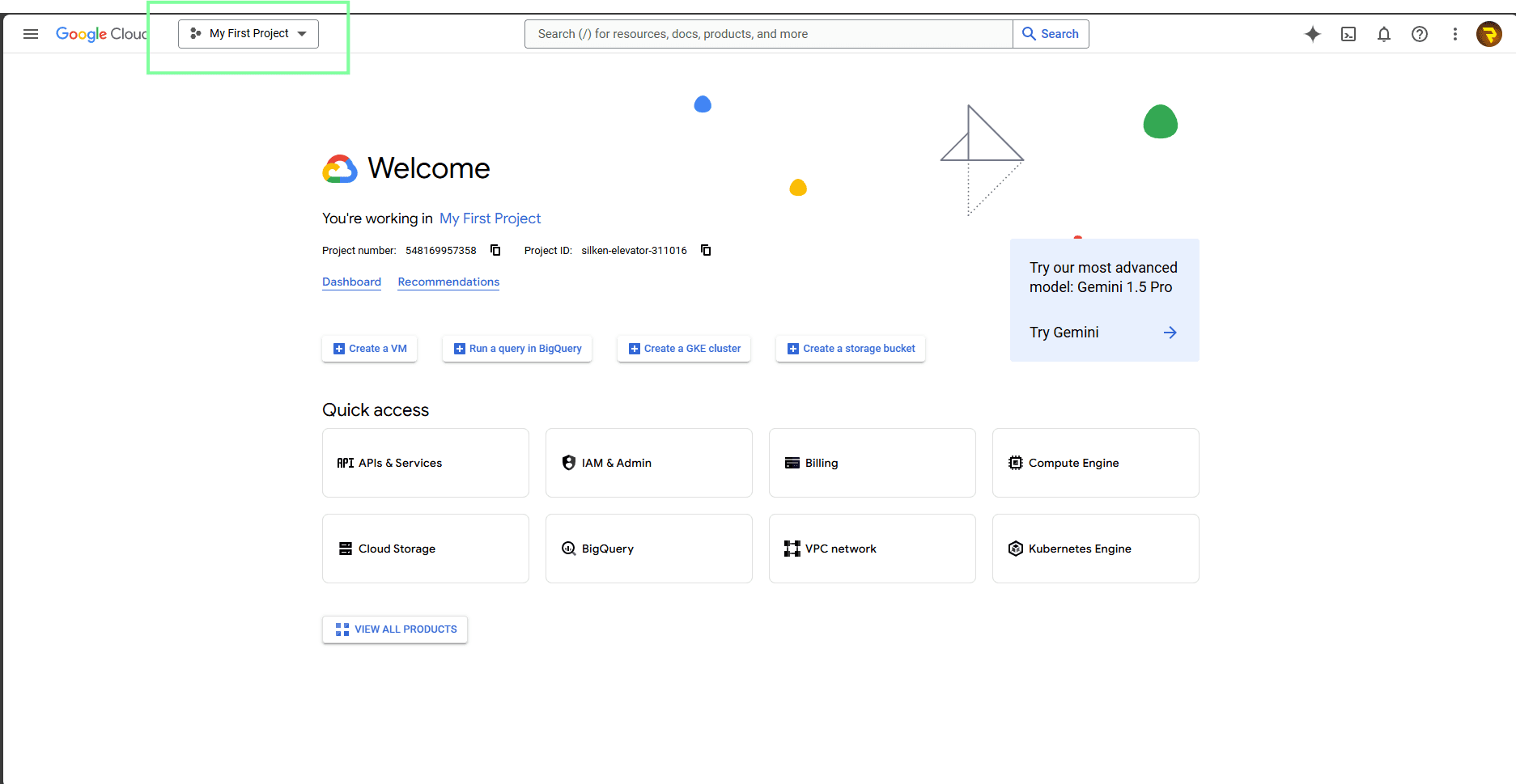This screenshot has height=784, width=1516.
Task: Open the help question mark menu
Action: coord(1420,34)
